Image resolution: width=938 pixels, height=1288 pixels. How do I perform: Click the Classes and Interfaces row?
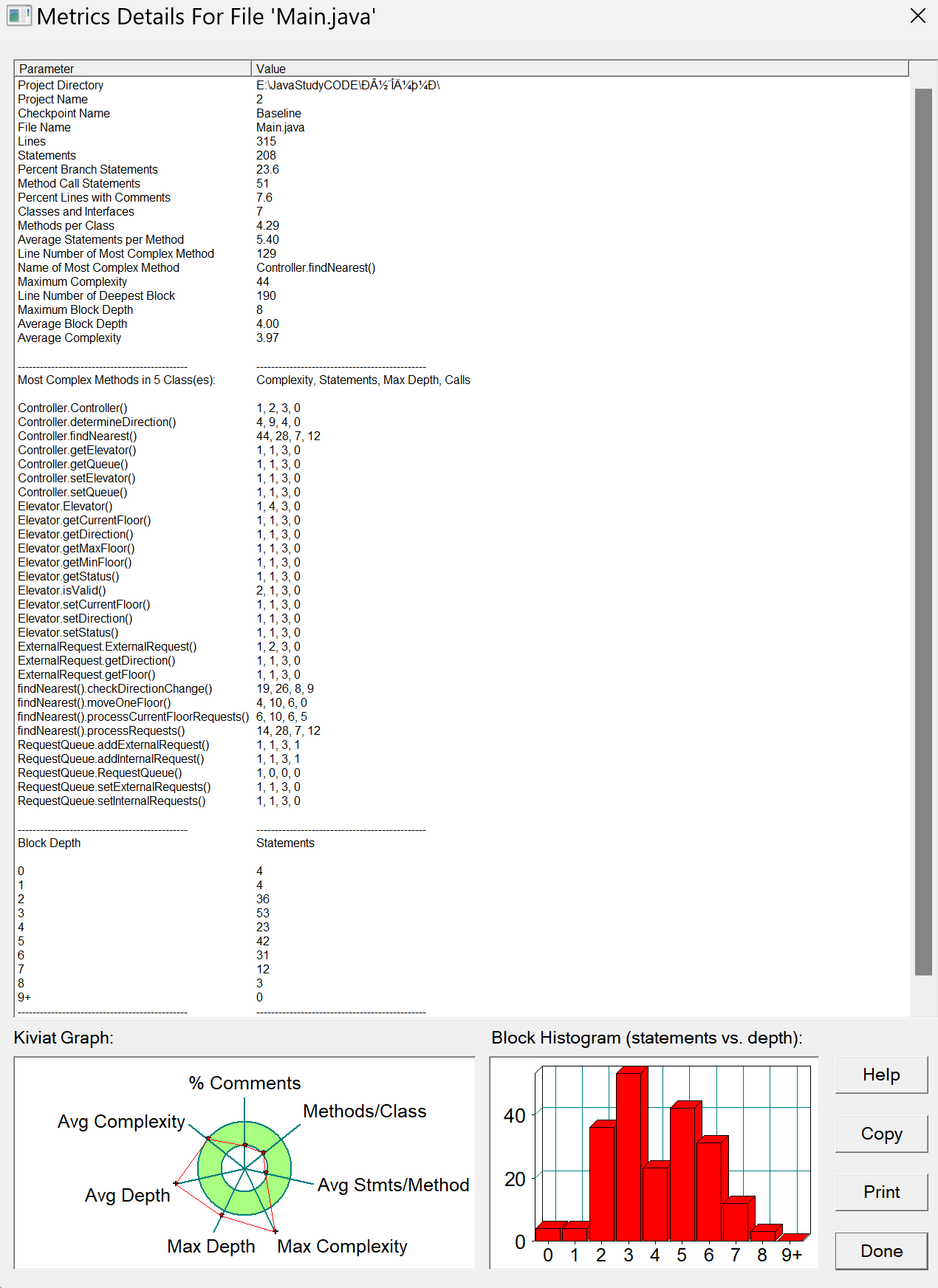tap(462, 212)
